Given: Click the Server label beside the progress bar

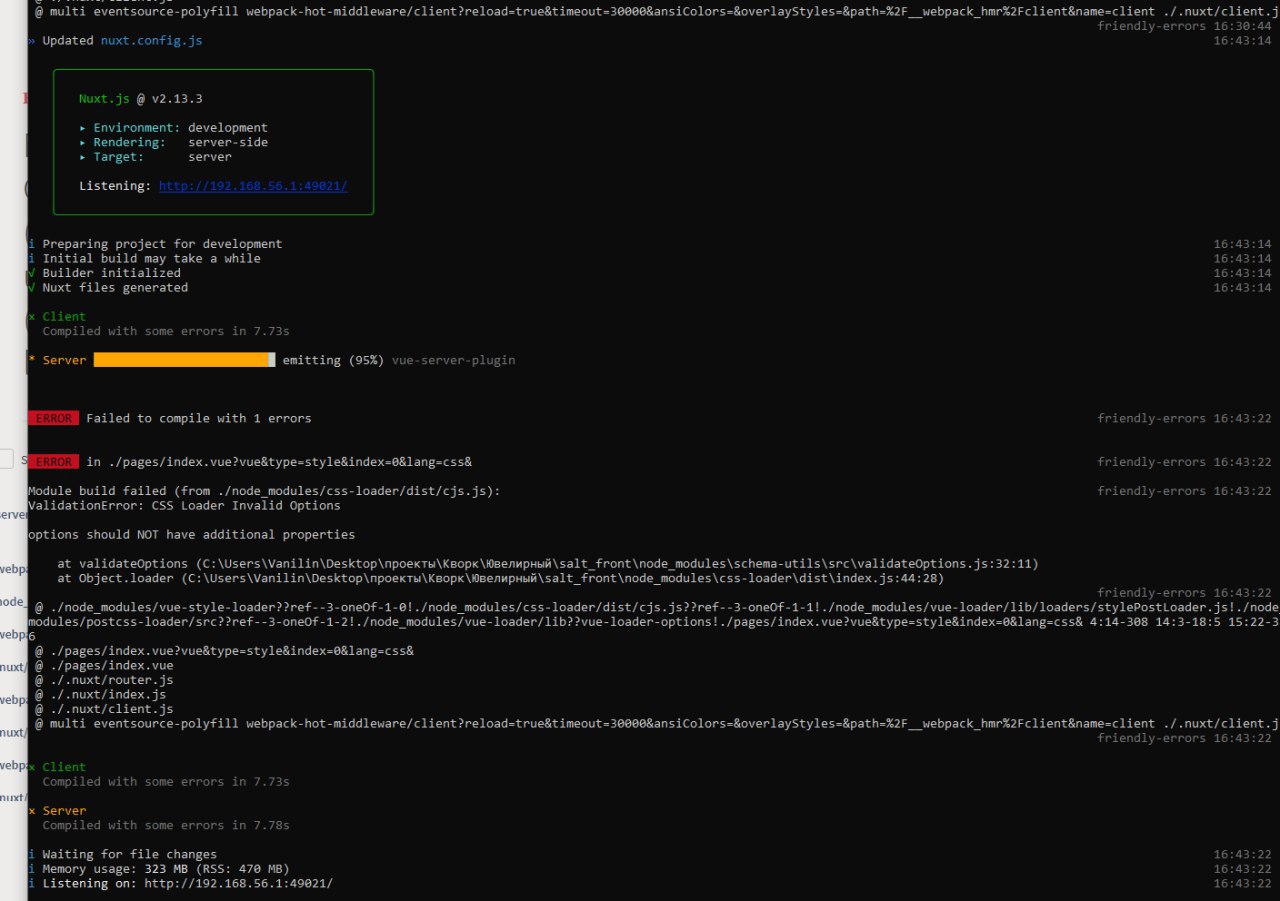Looking at the screenshot, I should pos(64,360).
